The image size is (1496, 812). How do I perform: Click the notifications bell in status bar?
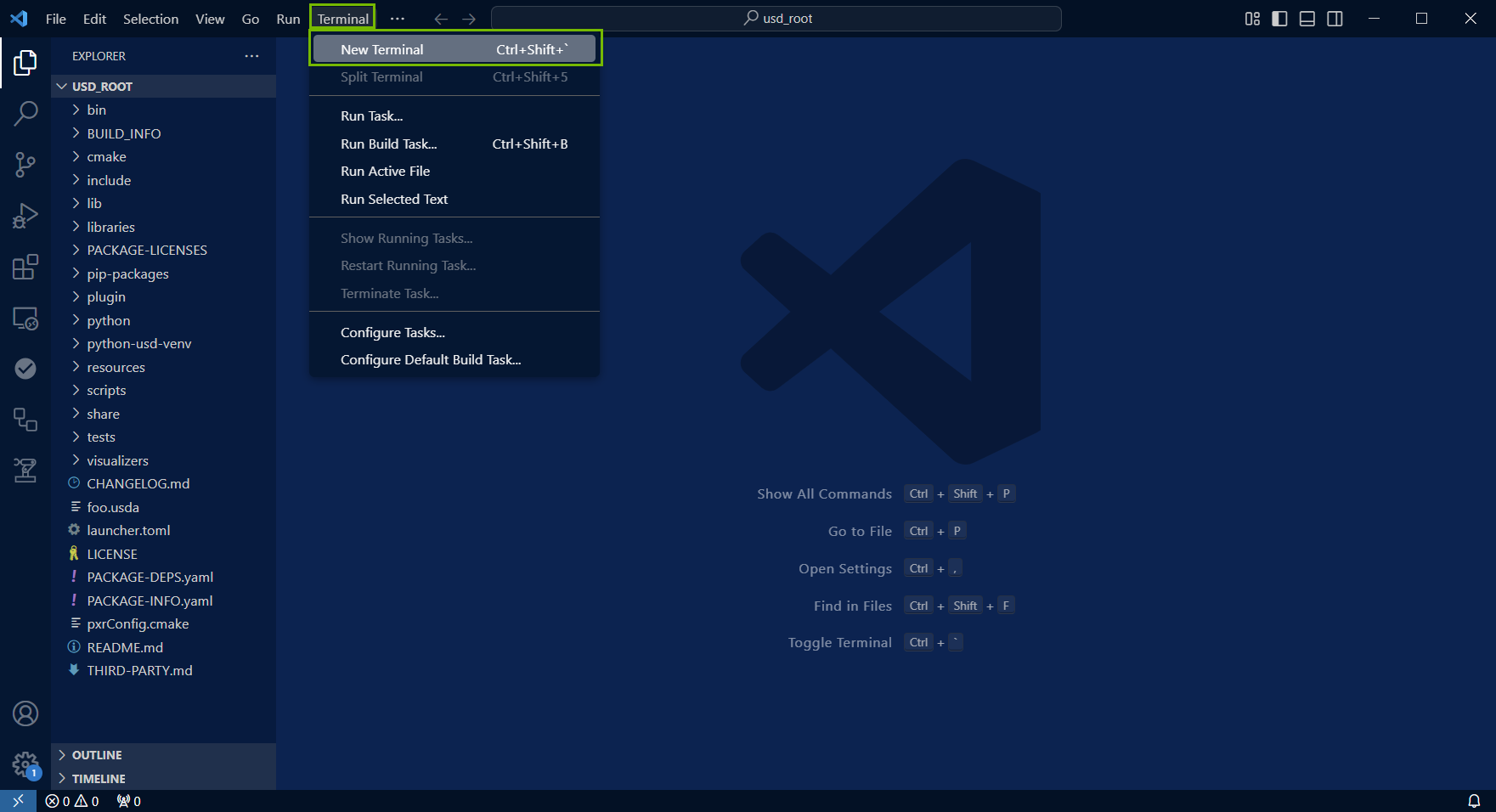1474,801
